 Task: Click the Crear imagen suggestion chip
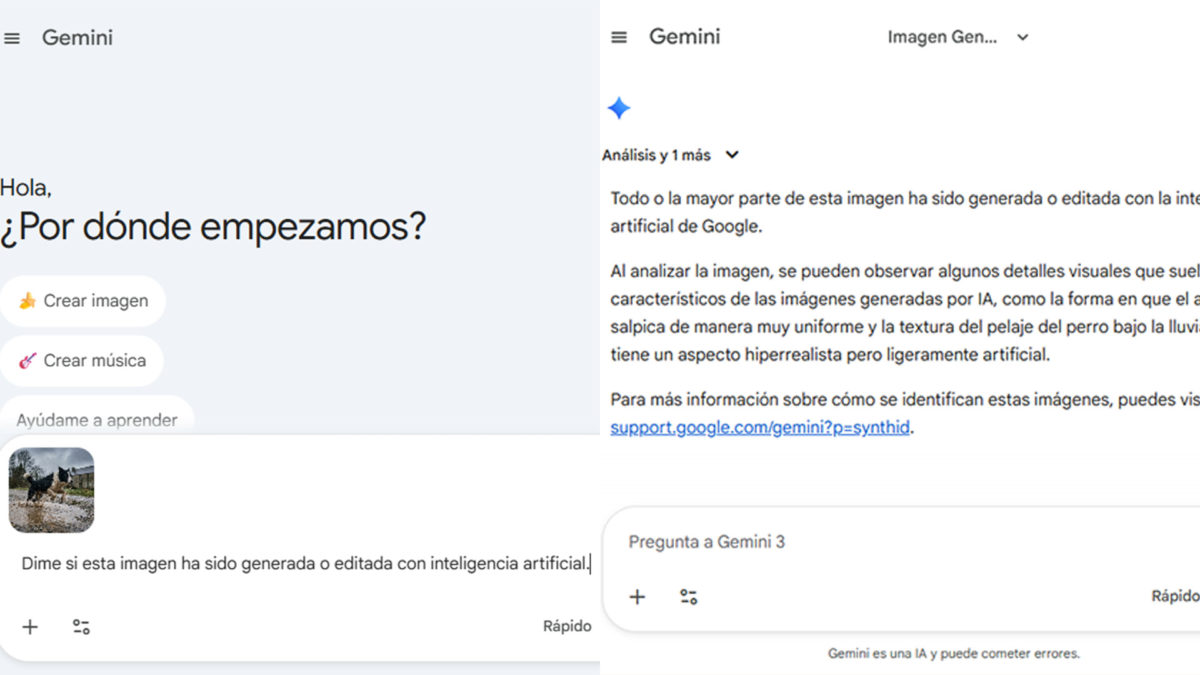click(x=83, y=301)
